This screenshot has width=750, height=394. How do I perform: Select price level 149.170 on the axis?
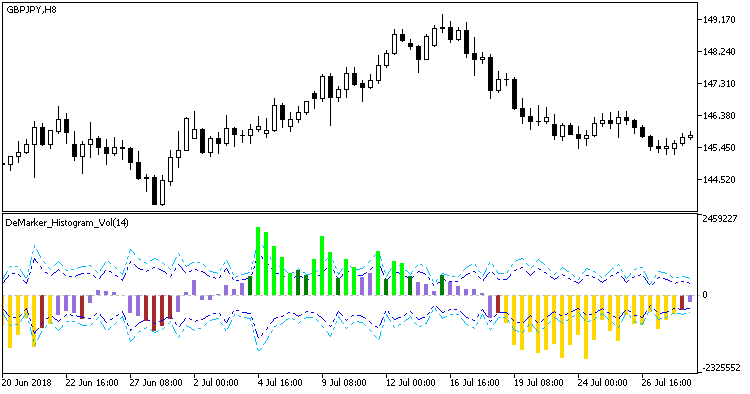(719, 20)
